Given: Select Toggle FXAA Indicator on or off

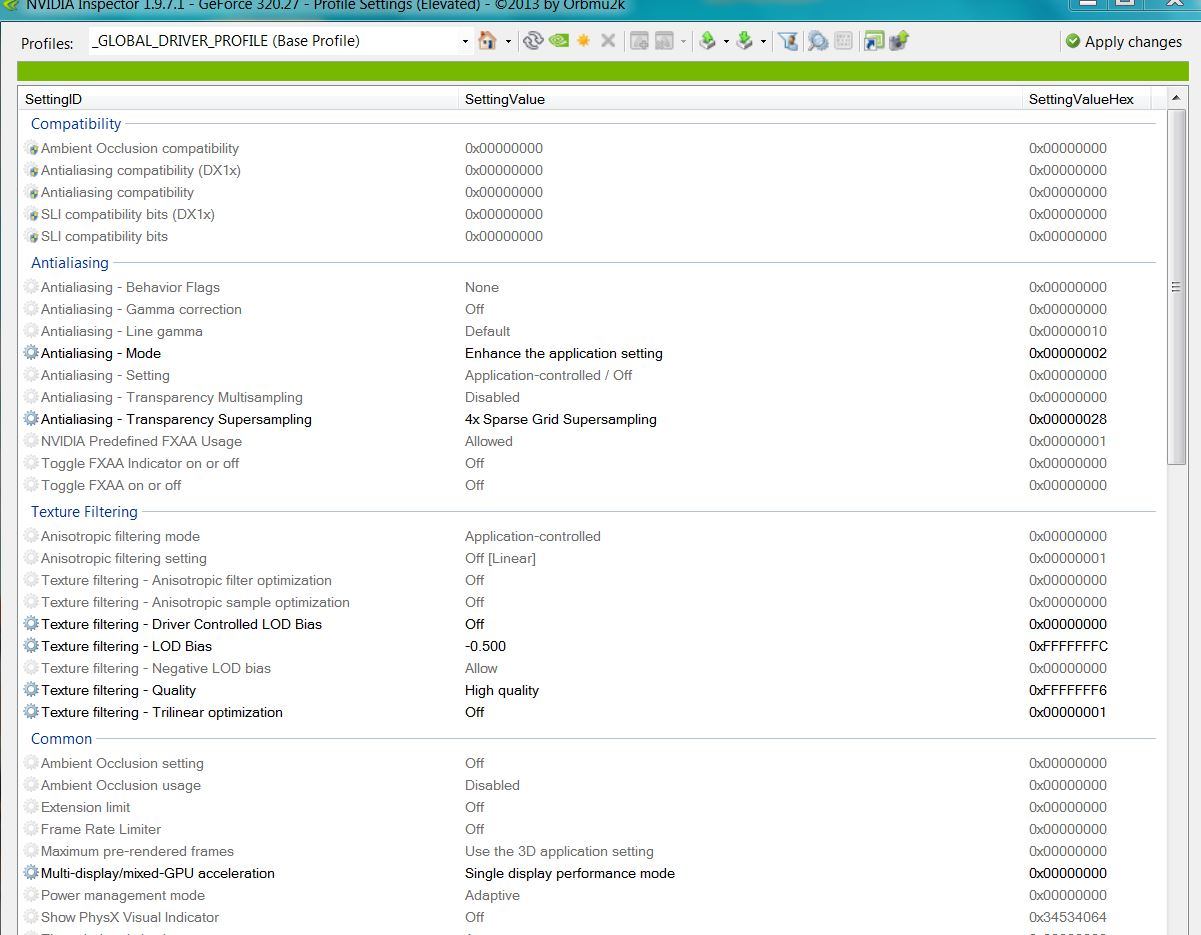Looking at the screenshot, I should [140, 463].
